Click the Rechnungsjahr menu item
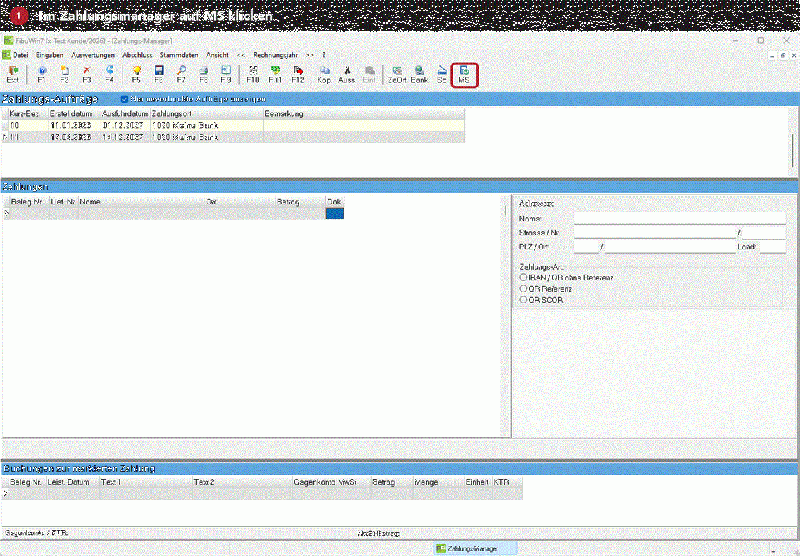The width and height of the screenshot is (800, 556). [x=276, y=55]
